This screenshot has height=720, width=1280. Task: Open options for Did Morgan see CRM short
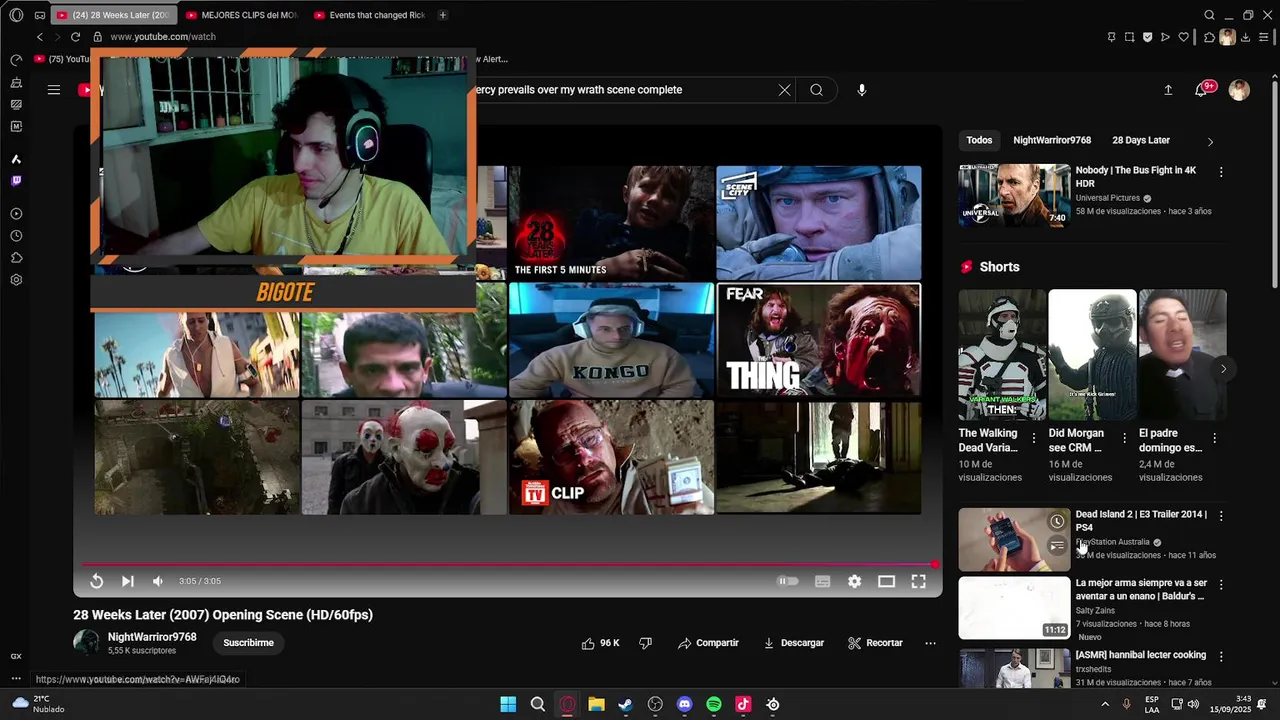point(1124,438)
